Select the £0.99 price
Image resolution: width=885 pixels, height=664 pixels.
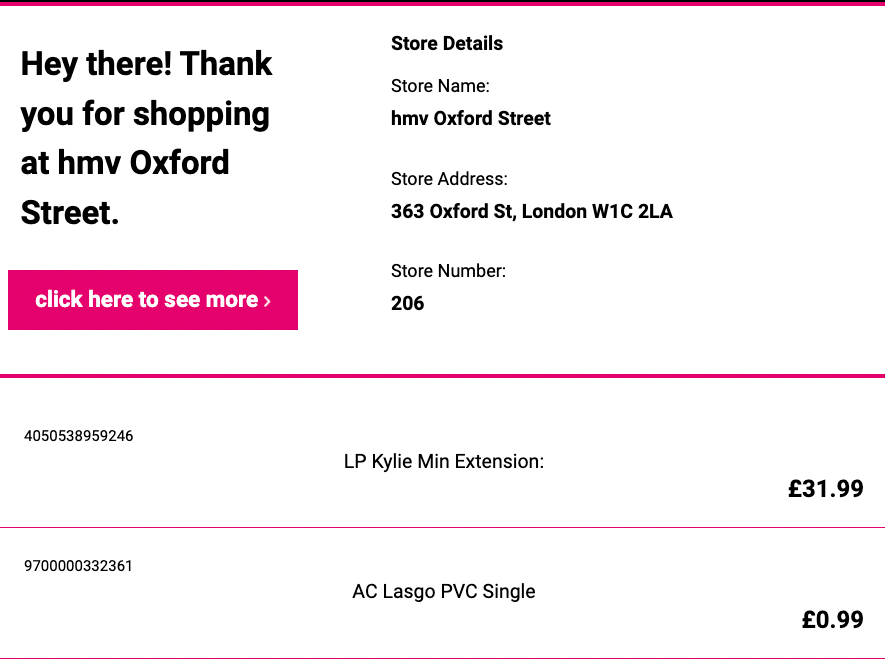[833, 619]
